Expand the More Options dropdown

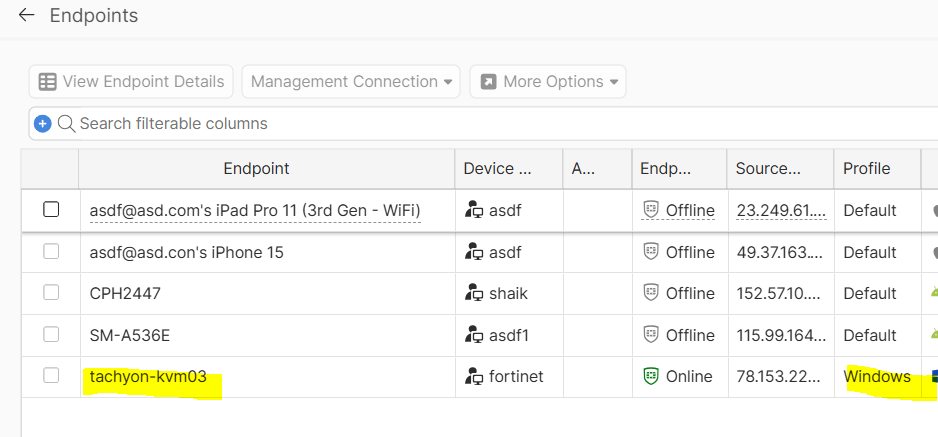pyautogui.click(x=548, y=82)
